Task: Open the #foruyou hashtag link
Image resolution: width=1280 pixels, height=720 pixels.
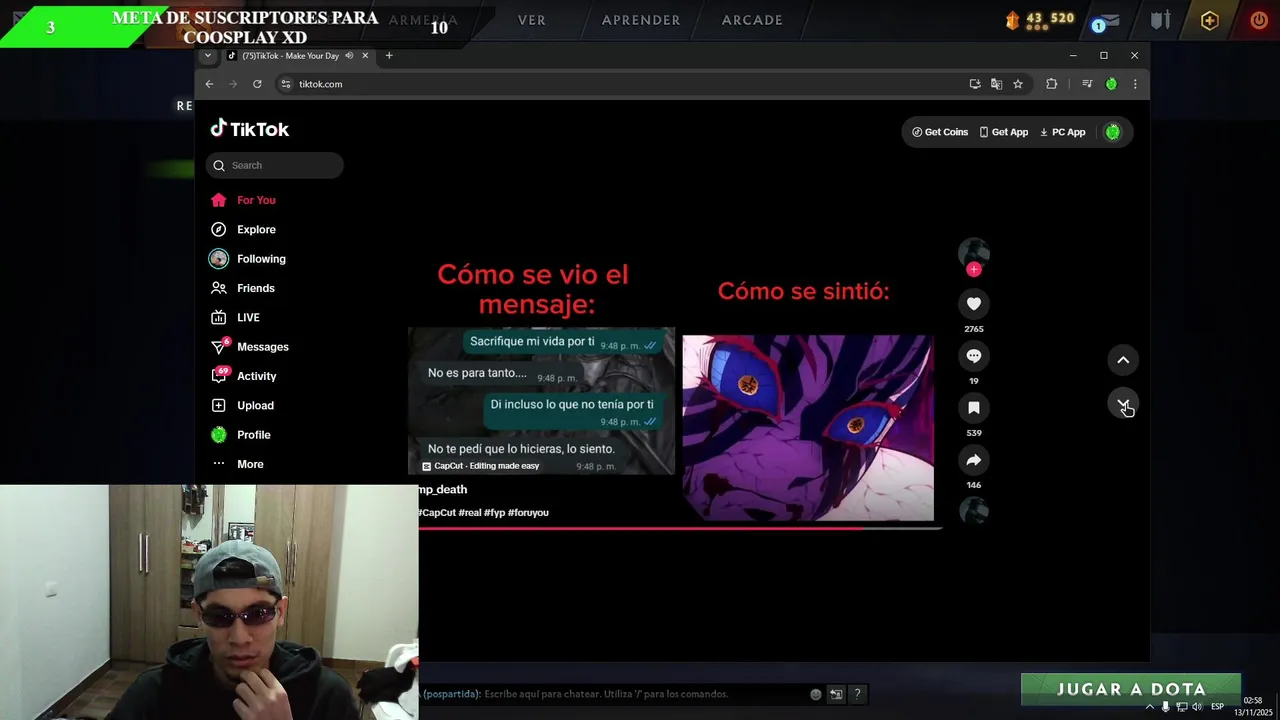Action: (528, 513)
